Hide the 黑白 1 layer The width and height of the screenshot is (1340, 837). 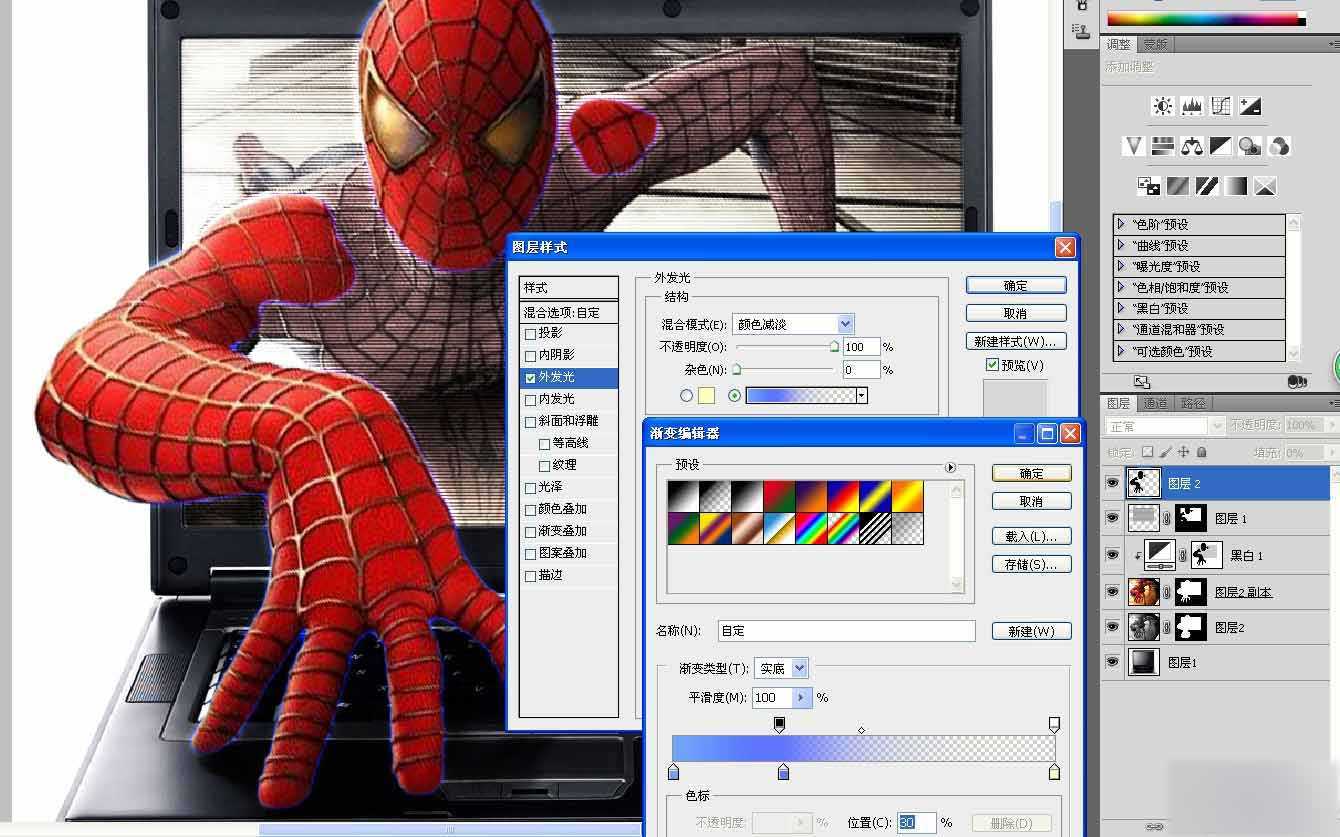coord(1112,555)
